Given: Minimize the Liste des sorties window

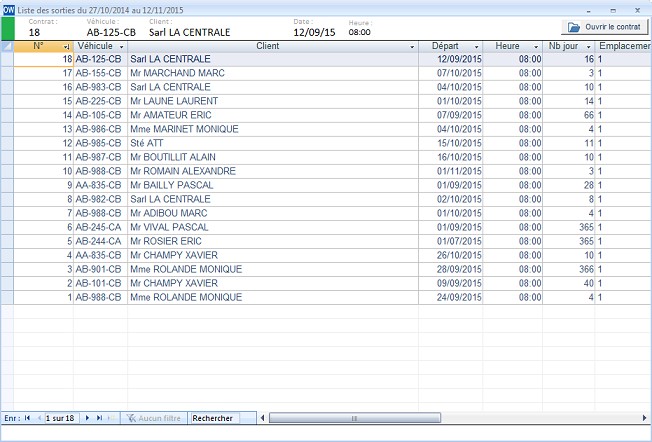Looking at the screenshot, I should point(589,10).
